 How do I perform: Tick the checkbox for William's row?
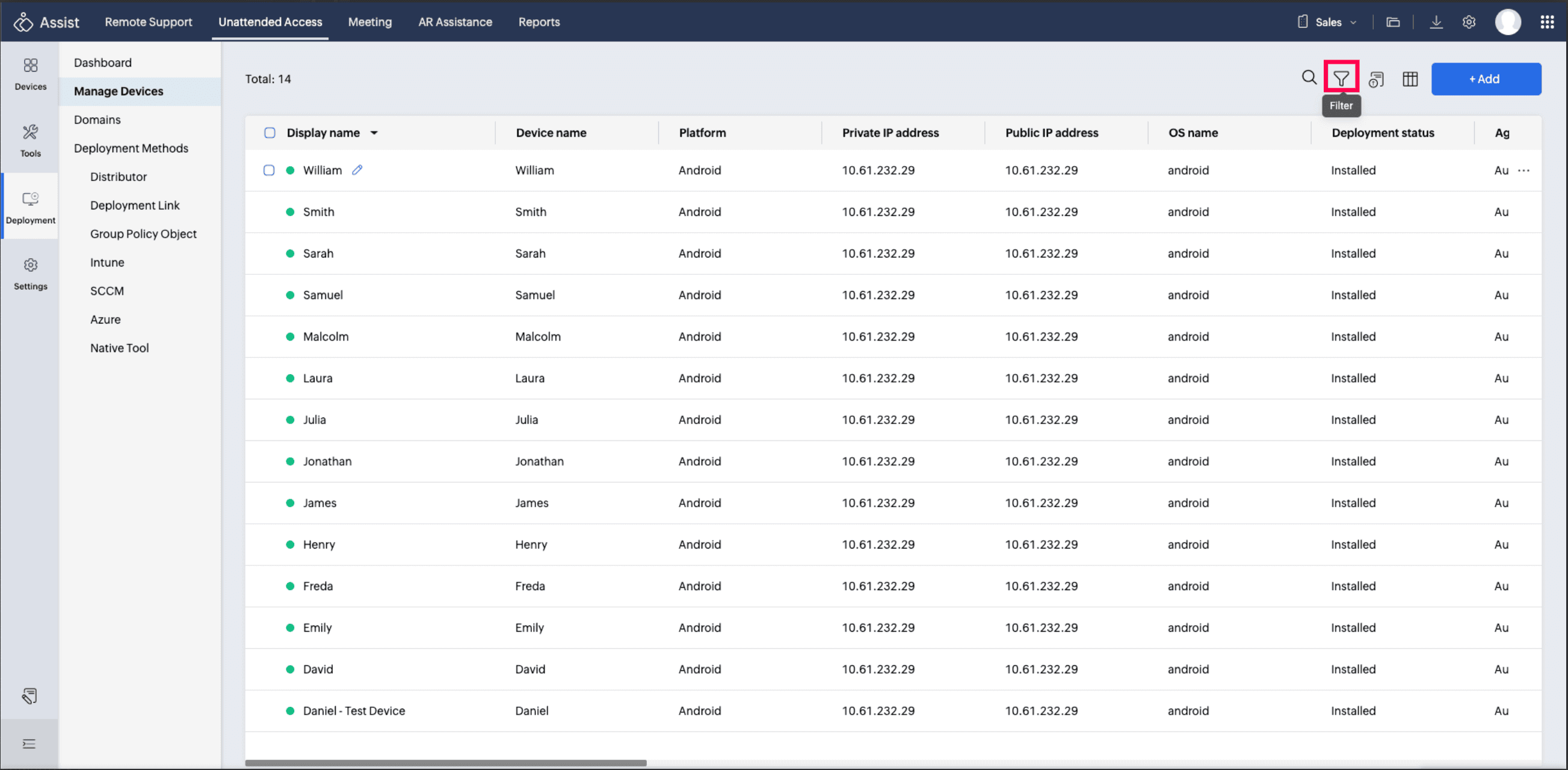click(269, 170)
